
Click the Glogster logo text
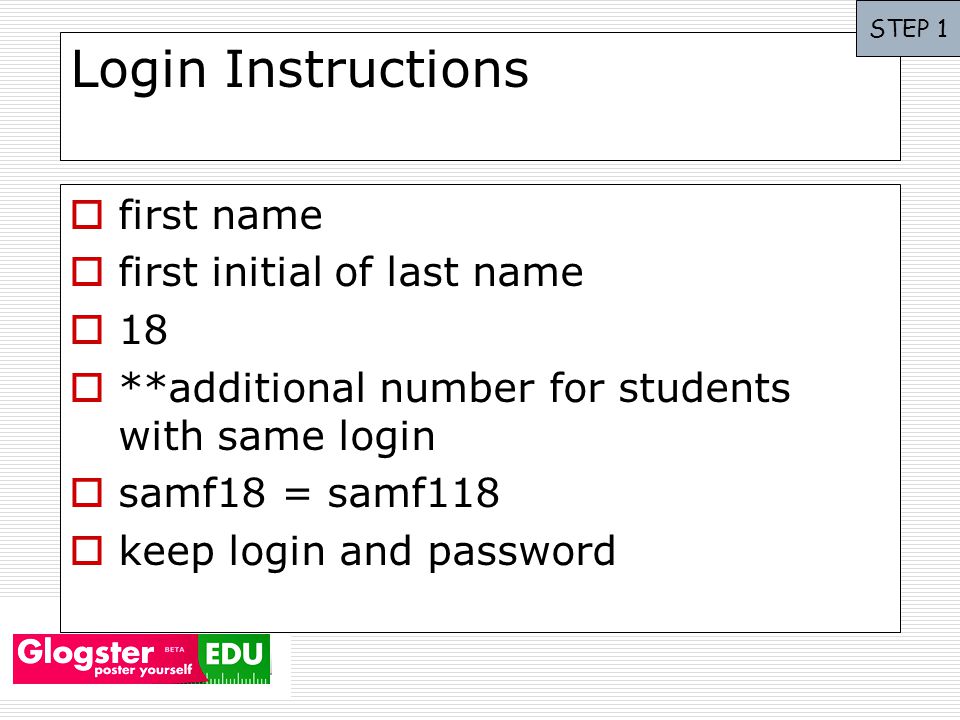85,654
